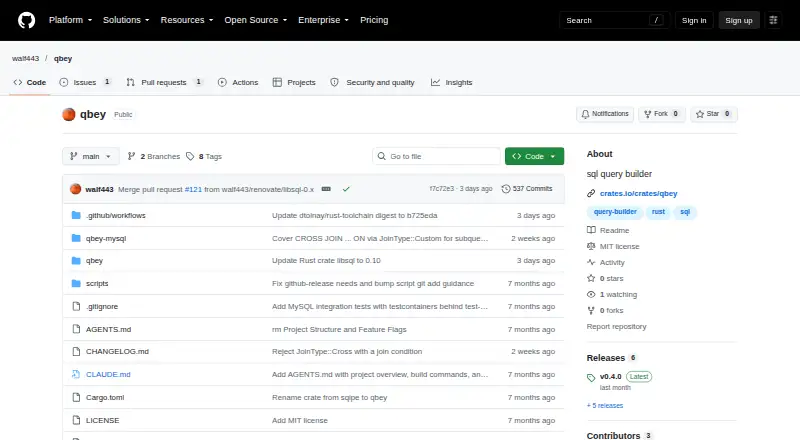The width and height of the screenshot is (800, 440).
Task: Open the GitHub home logo
Action: point(27,20)
